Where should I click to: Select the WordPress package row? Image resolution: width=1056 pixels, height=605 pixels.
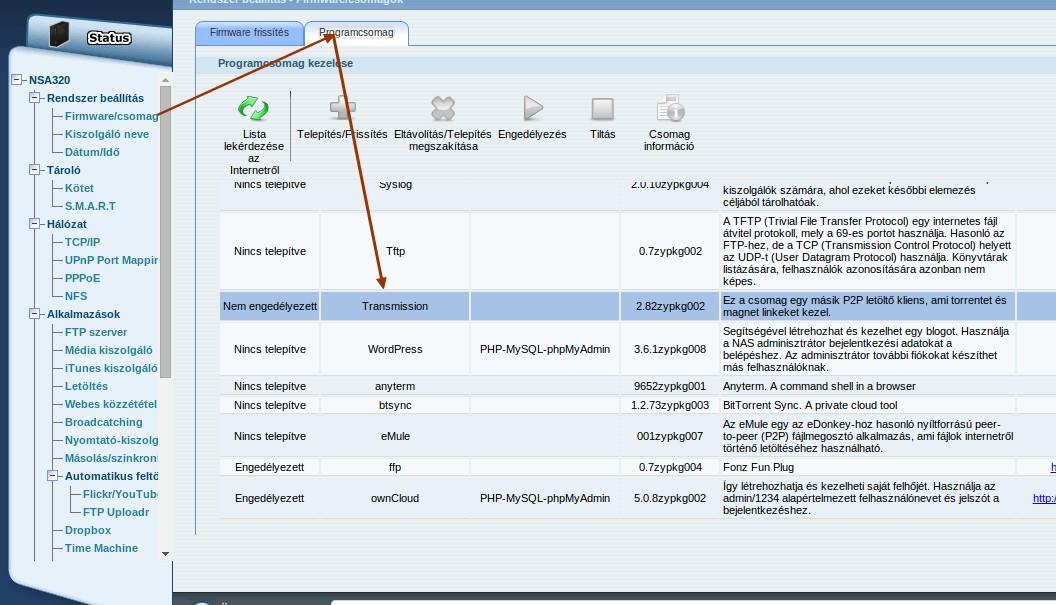638,349
